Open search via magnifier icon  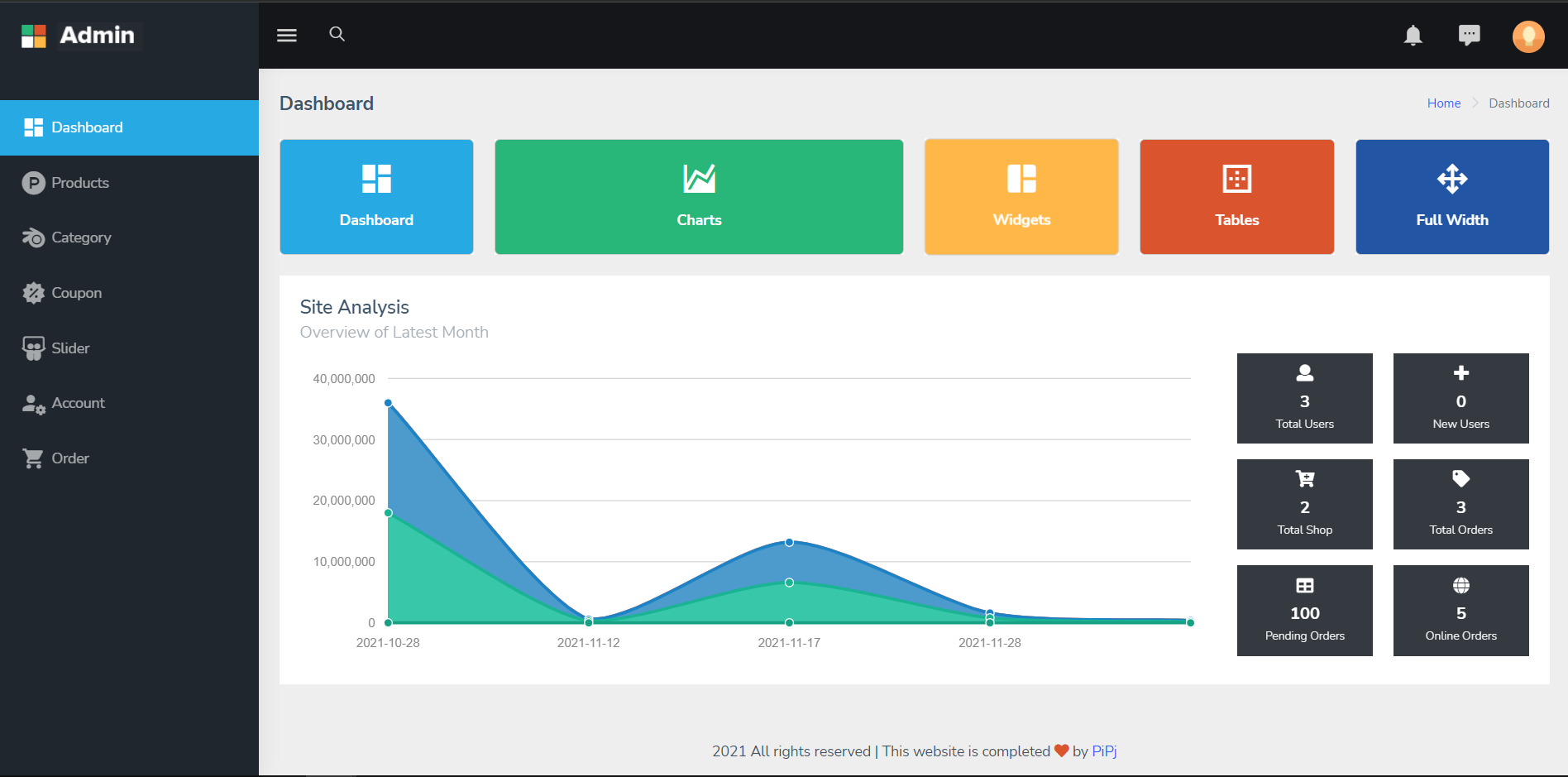[337, 34]
